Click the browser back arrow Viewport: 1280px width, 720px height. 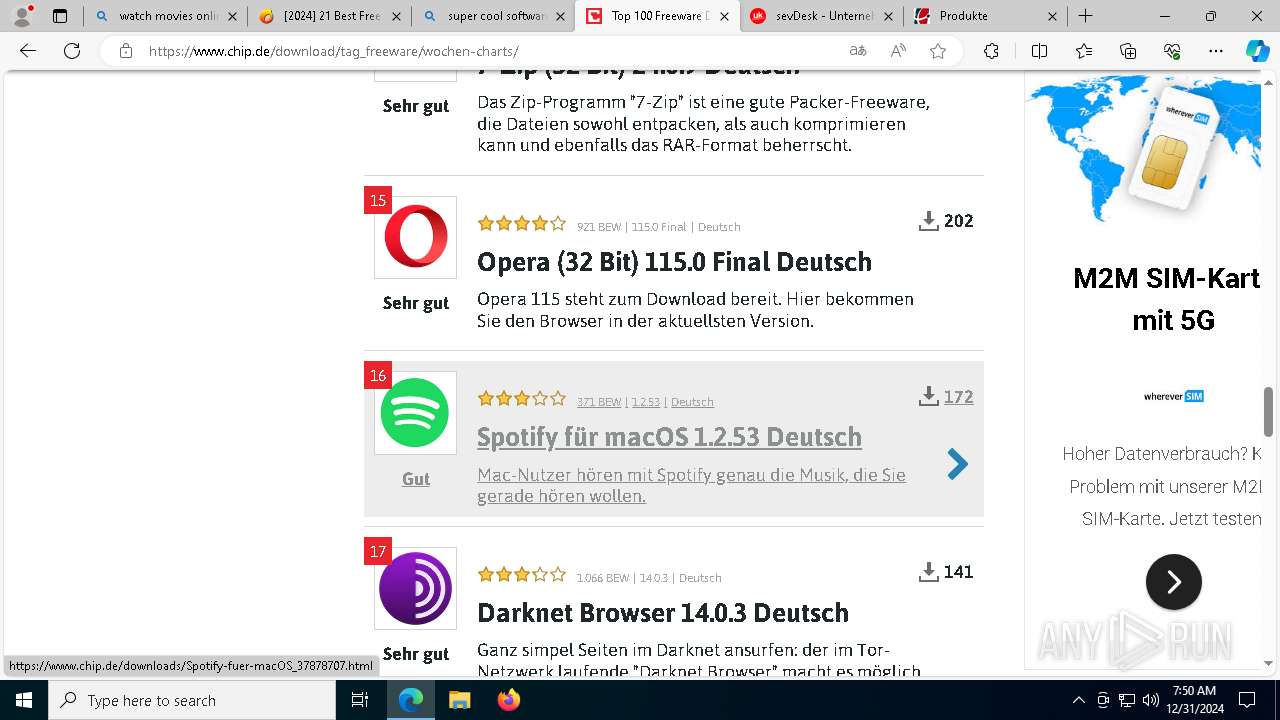28,51
